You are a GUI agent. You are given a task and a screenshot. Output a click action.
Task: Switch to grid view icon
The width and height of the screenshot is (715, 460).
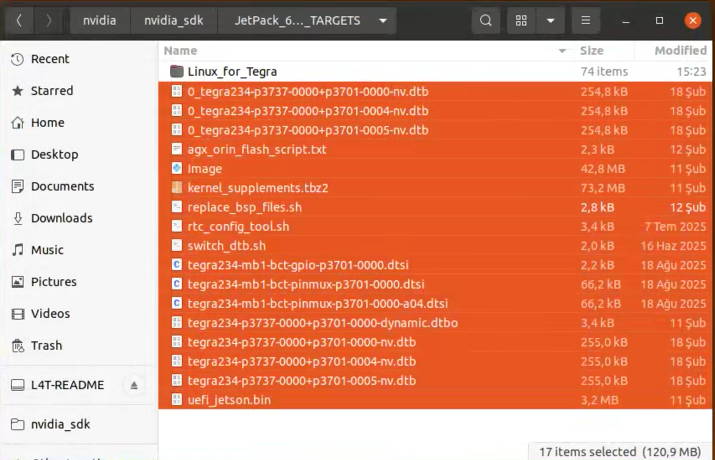tap(521, 21)
